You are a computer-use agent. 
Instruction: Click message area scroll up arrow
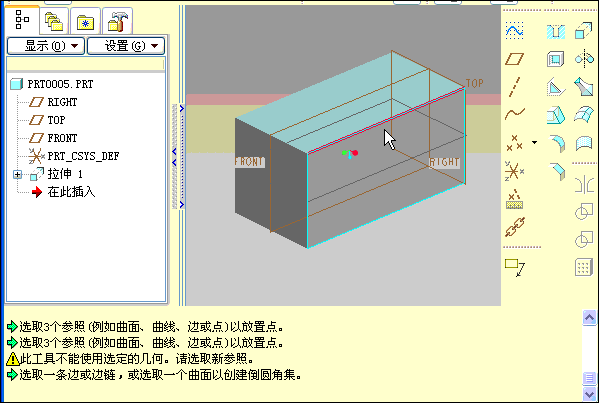click(589, 318)
